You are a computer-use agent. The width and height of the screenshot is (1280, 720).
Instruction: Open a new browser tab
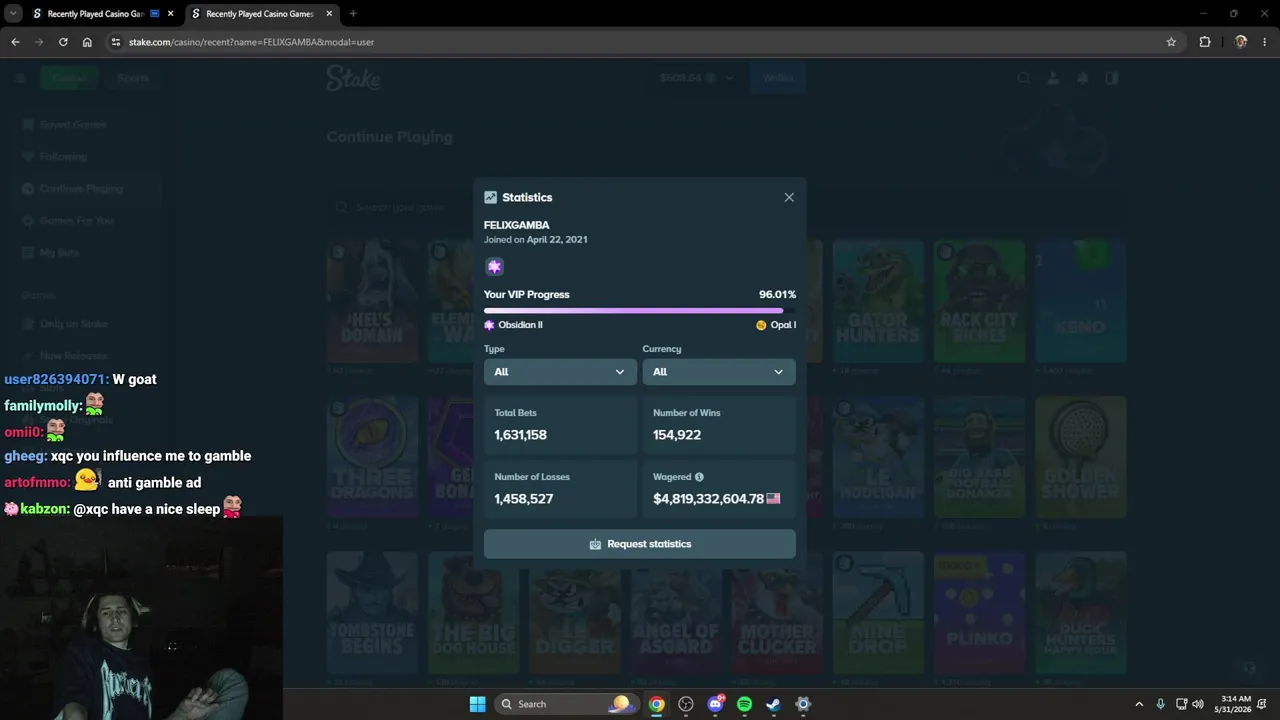coord(353,14)
